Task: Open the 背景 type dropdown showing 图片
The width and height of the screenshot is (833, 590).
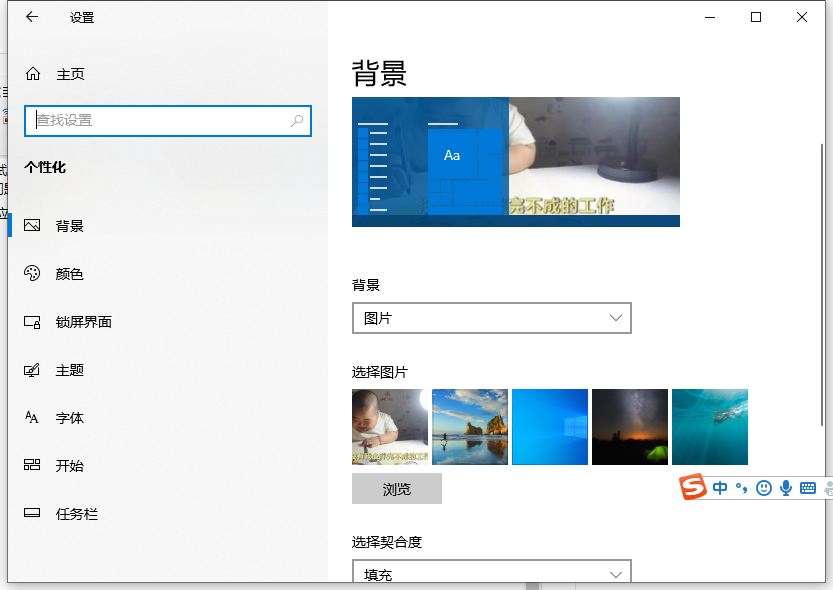Action: pyautogui.click(x=492, y=317)
